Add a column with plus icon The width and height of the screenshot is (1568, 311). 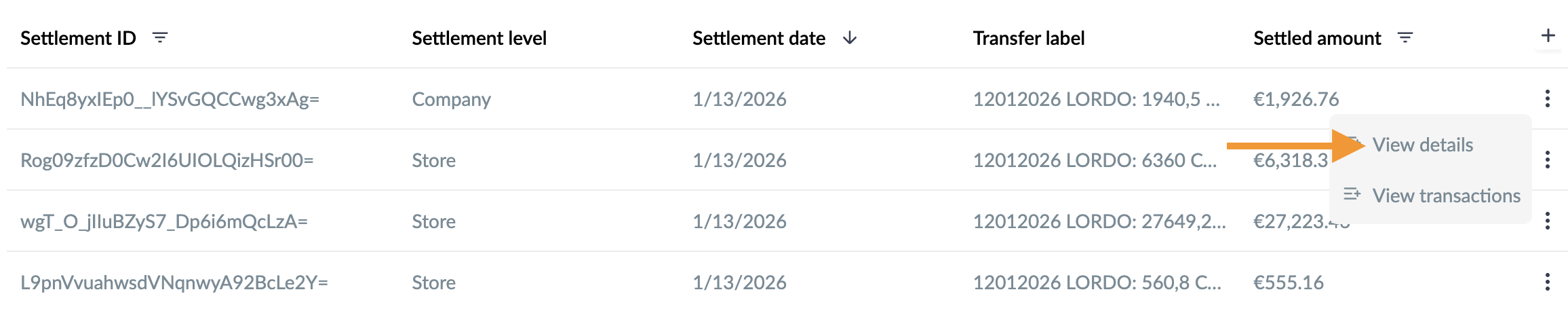[x=1548, y=36]
